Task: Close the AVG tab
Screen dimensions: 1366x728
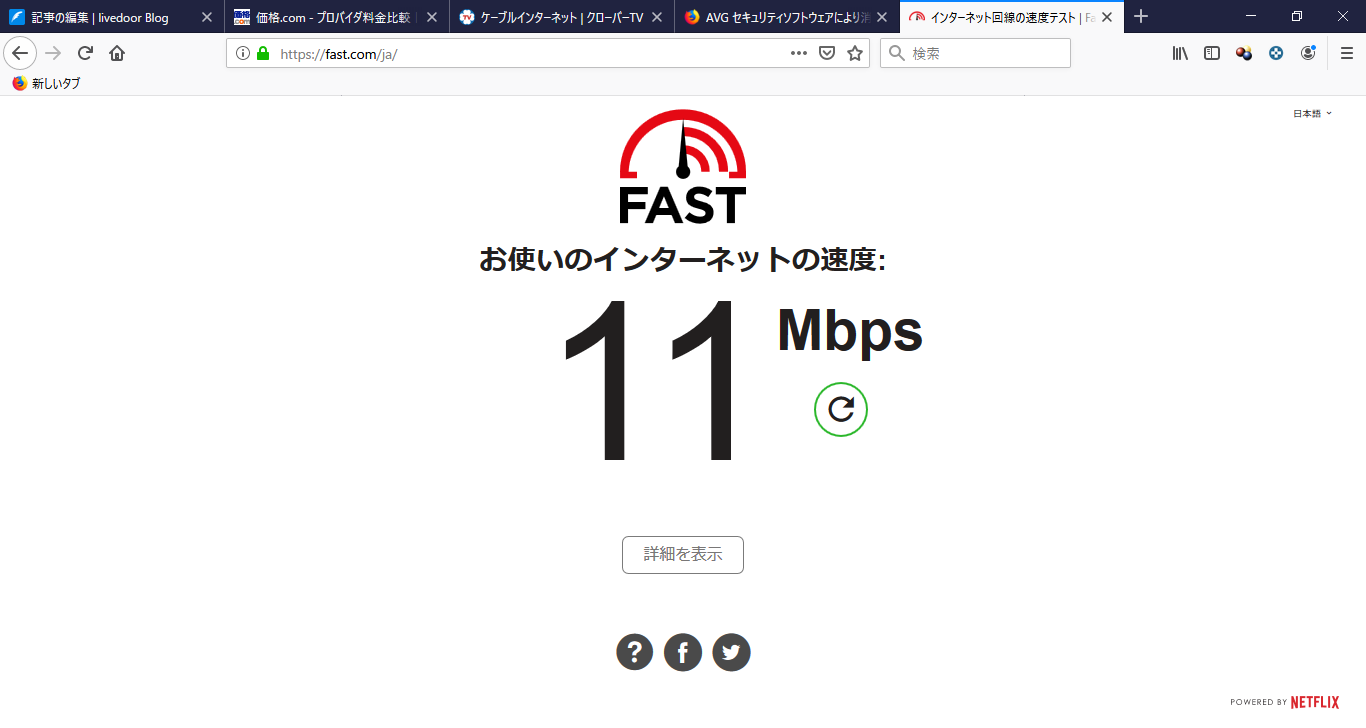Action: [x=882, y=17]
